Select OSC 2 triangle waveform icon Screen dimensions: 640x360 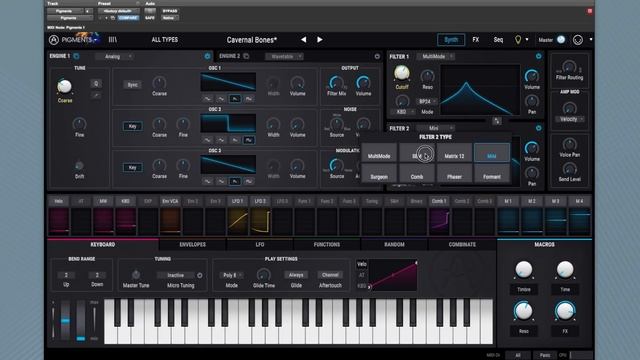tap(221, 140)
